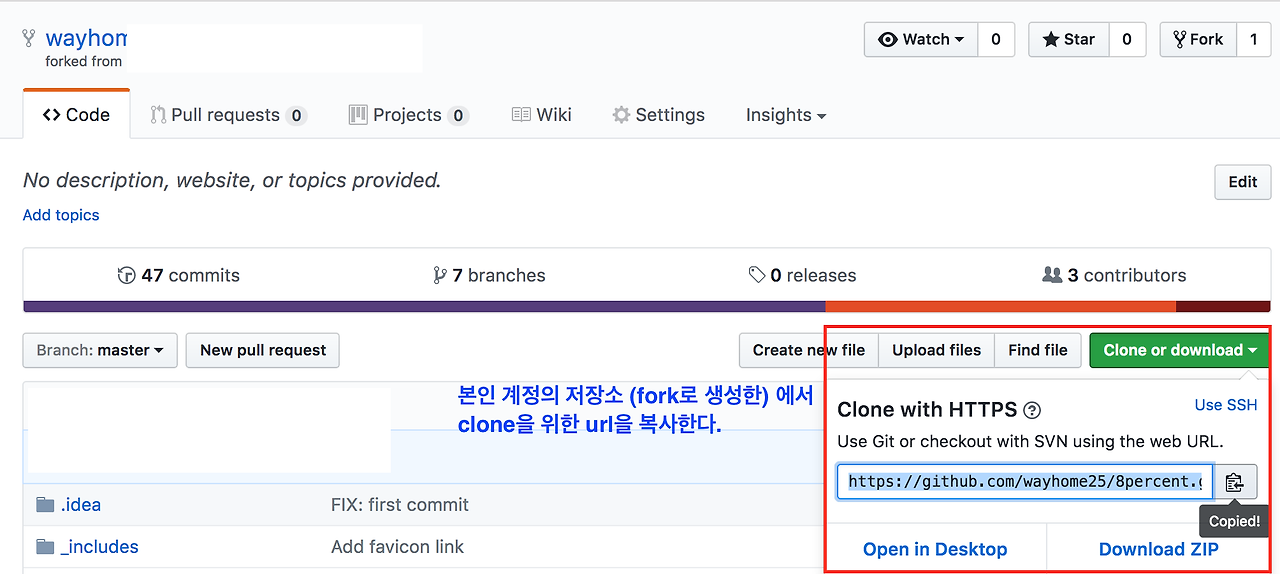This screenshot has height=574, width=1280.
Task: Expand the Insights dropdown tab
Action: point(786,115)
